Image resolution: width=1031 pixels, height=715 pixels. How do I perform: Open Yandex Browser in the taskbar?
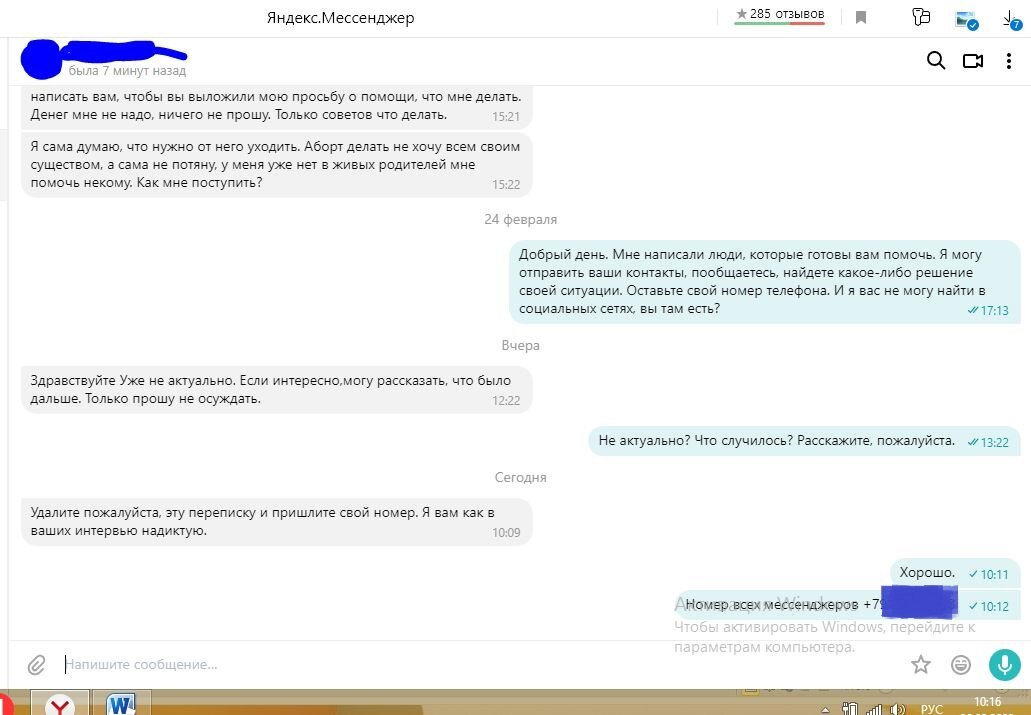(x=60, y=704)
